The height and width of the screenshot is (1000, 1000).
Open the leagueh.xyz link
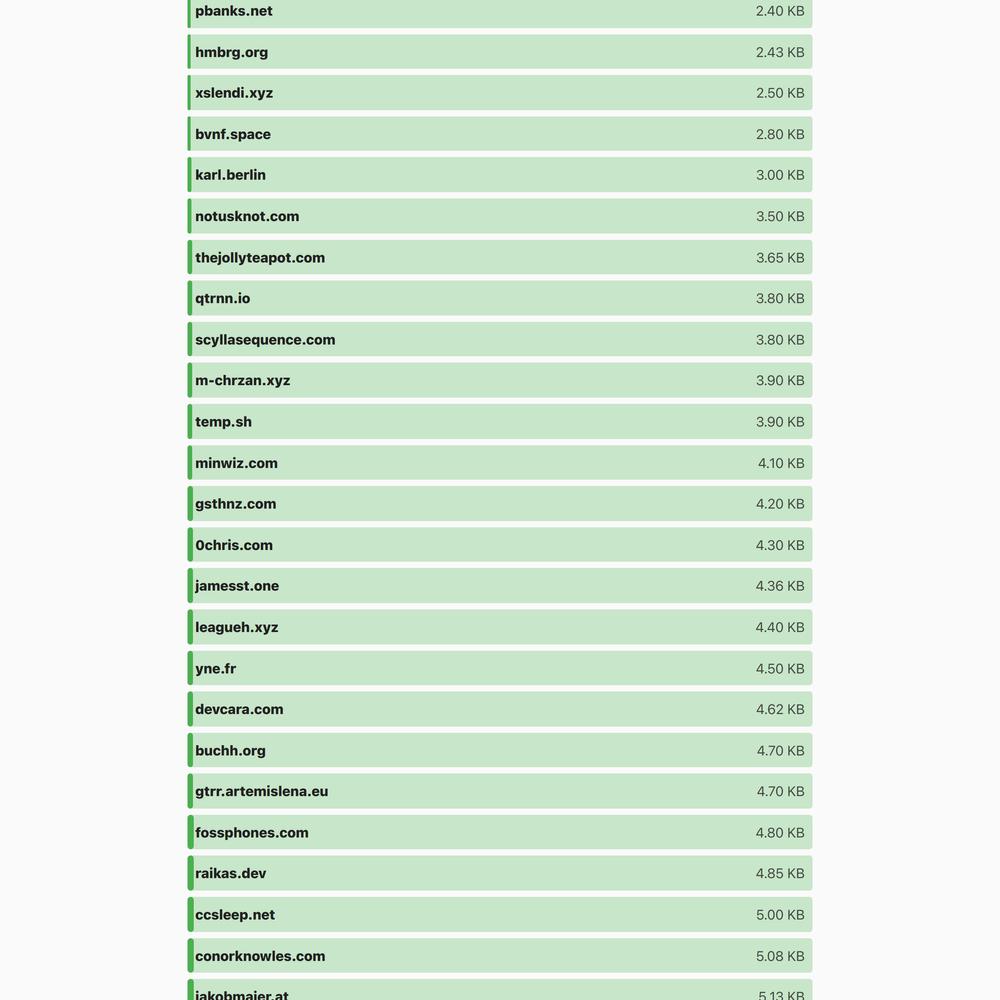coord(237,628)
